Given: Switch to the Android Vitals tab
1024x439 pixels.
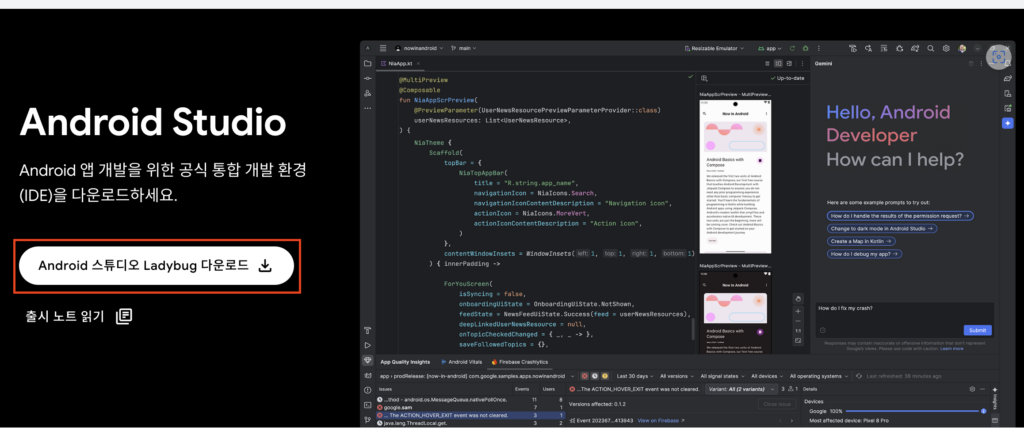Looking at the screenshot, I should point(462,361).
